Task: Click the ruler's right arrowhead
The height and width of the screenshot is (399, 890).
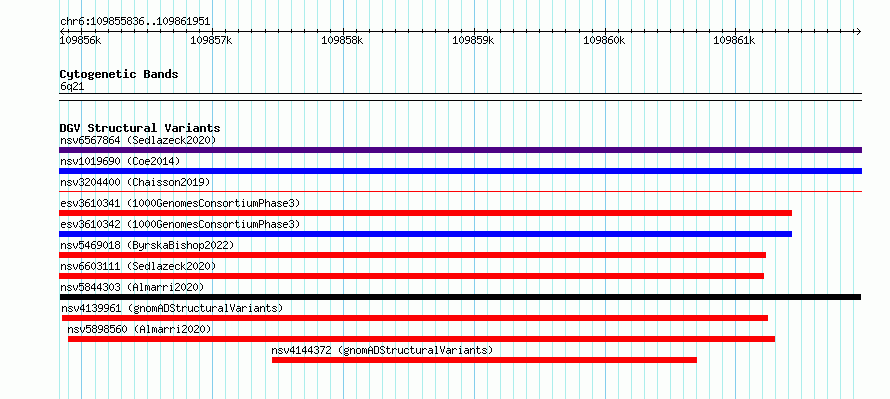Action: click(858, 31)
